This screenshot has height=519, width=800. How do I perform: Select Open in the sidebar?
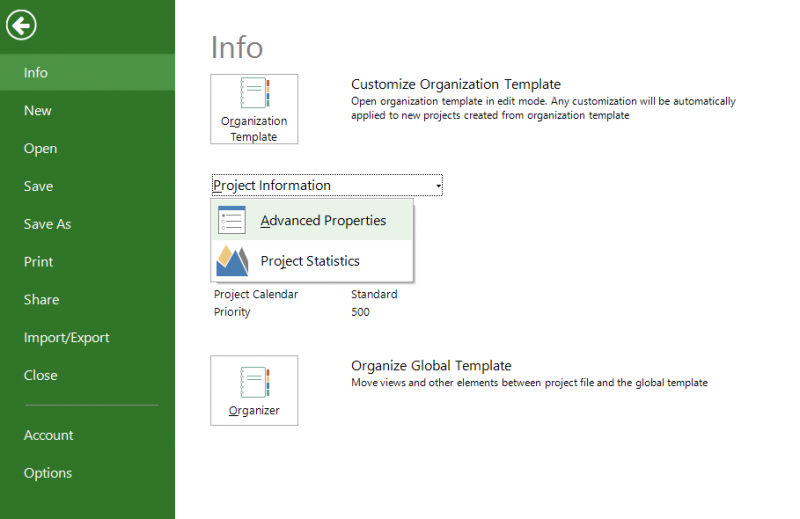click(41, 149)
